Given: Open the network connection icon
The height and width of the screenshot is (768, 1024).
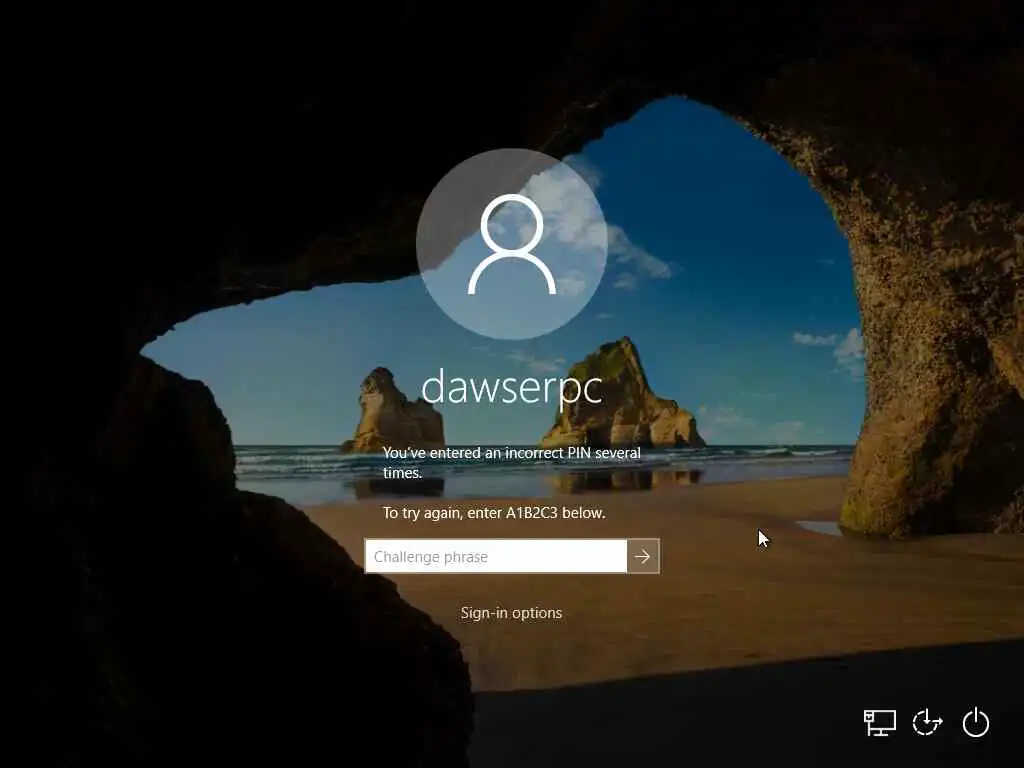Looking at the screenshot, I should tap(880, 723).
